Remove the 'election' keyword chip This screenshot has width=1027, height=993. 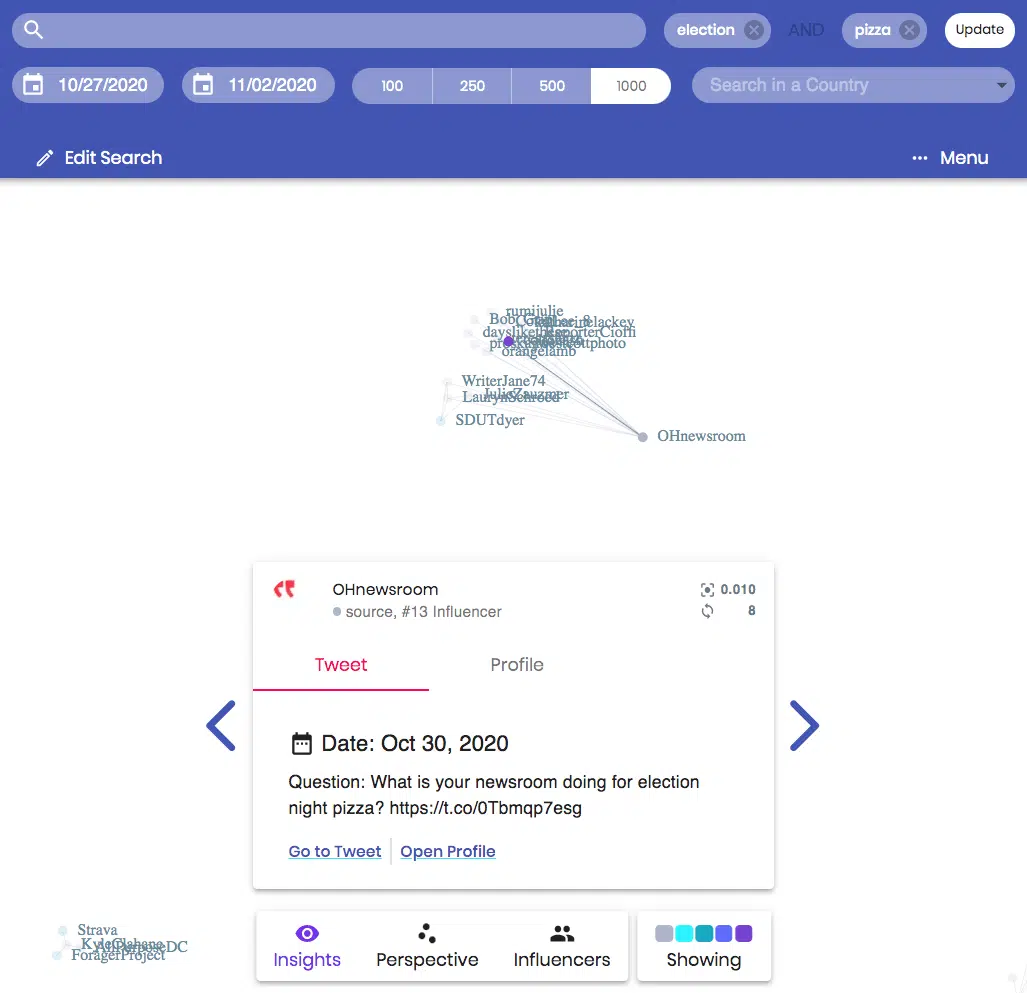(x=754, y=30)
